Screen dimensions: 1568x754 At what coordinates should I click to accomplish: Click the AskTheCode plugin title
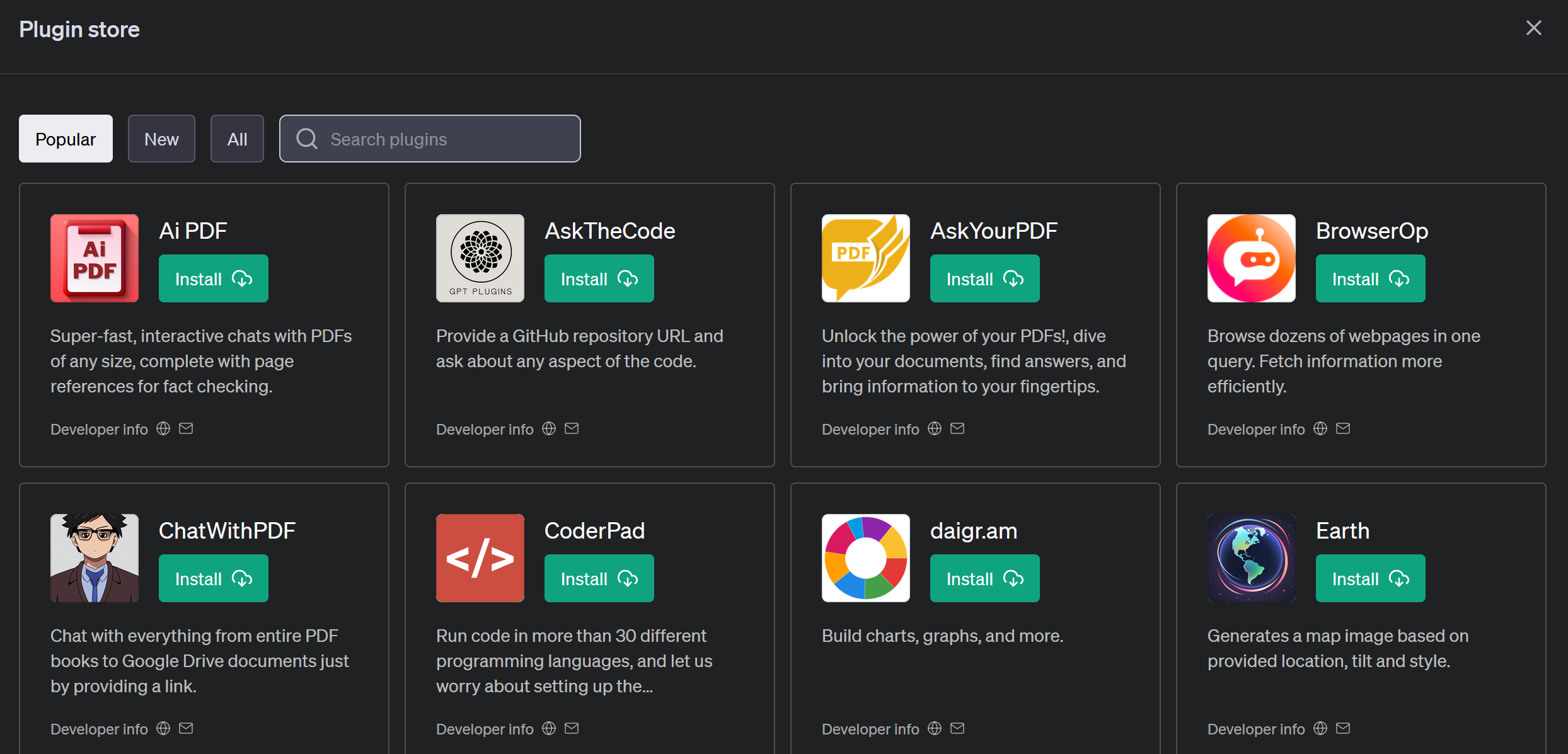click(610, 231)
